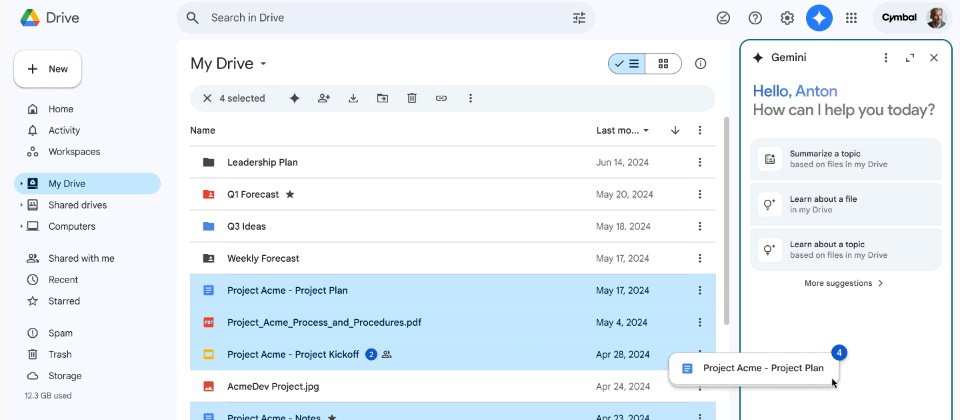Viewport: 960px width, 420px height.
Task: Summarize selected files with Gemini icon
Action: pyautogui.click(x=294, y=98)
